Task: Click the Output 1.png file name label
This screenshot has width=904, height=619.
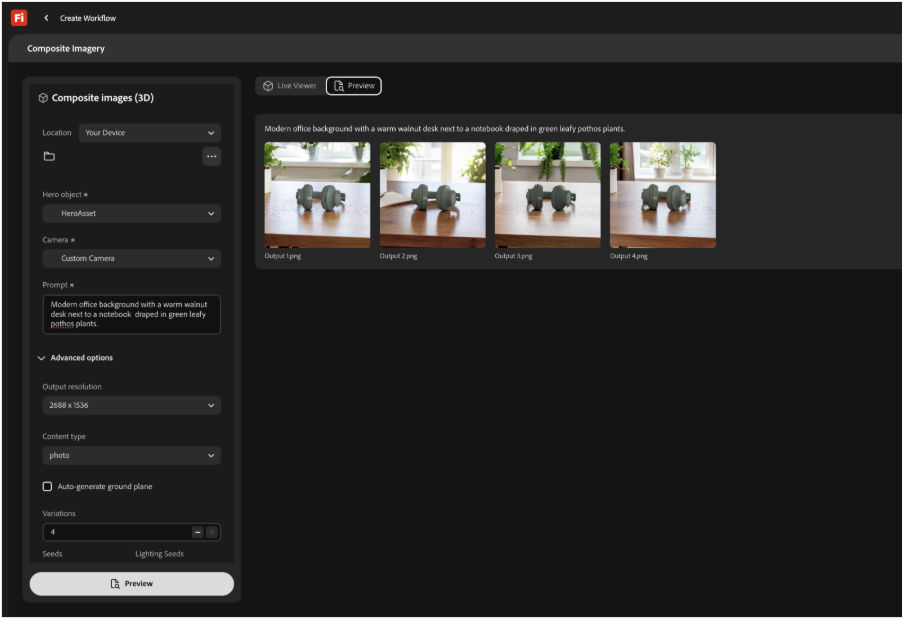Action: [x=282, y=256]
